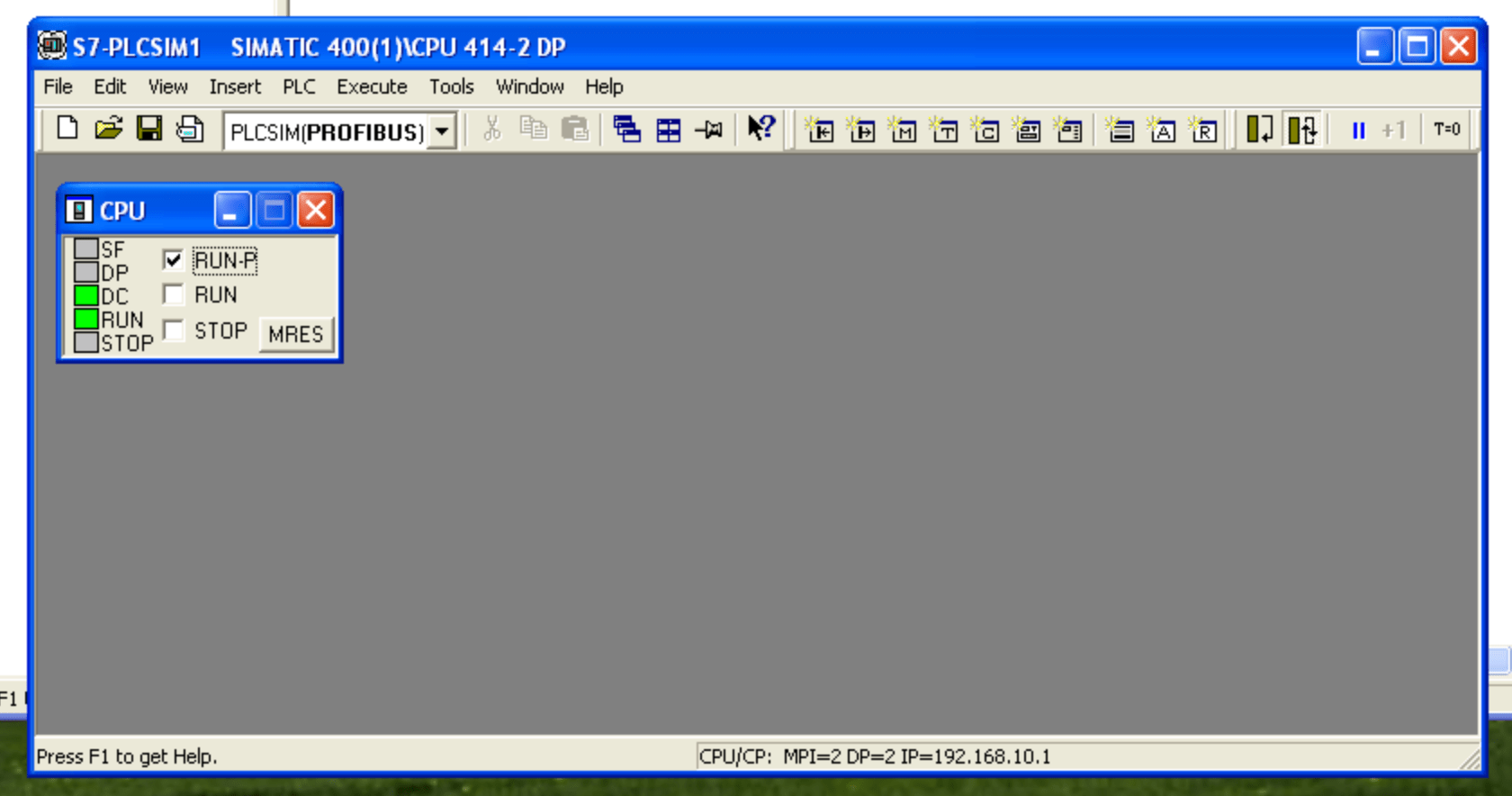Click the green RUN indicator LED
Viewport: 1512px width, 796px height.
86,319
